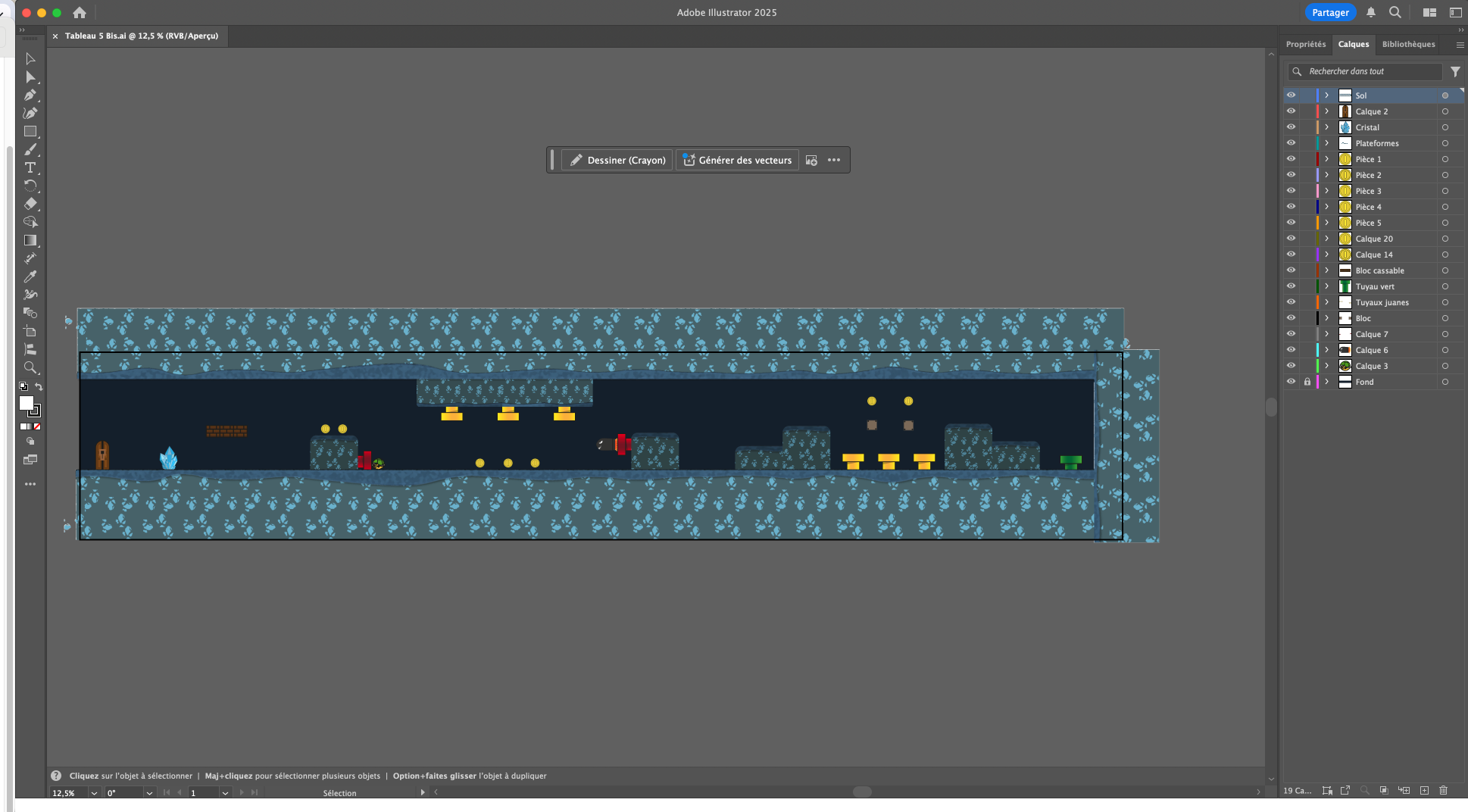This screenshot has height=812, width=1468.
Task: Delete selected layer with trash icon
Action: click(x=1443, y=791)
